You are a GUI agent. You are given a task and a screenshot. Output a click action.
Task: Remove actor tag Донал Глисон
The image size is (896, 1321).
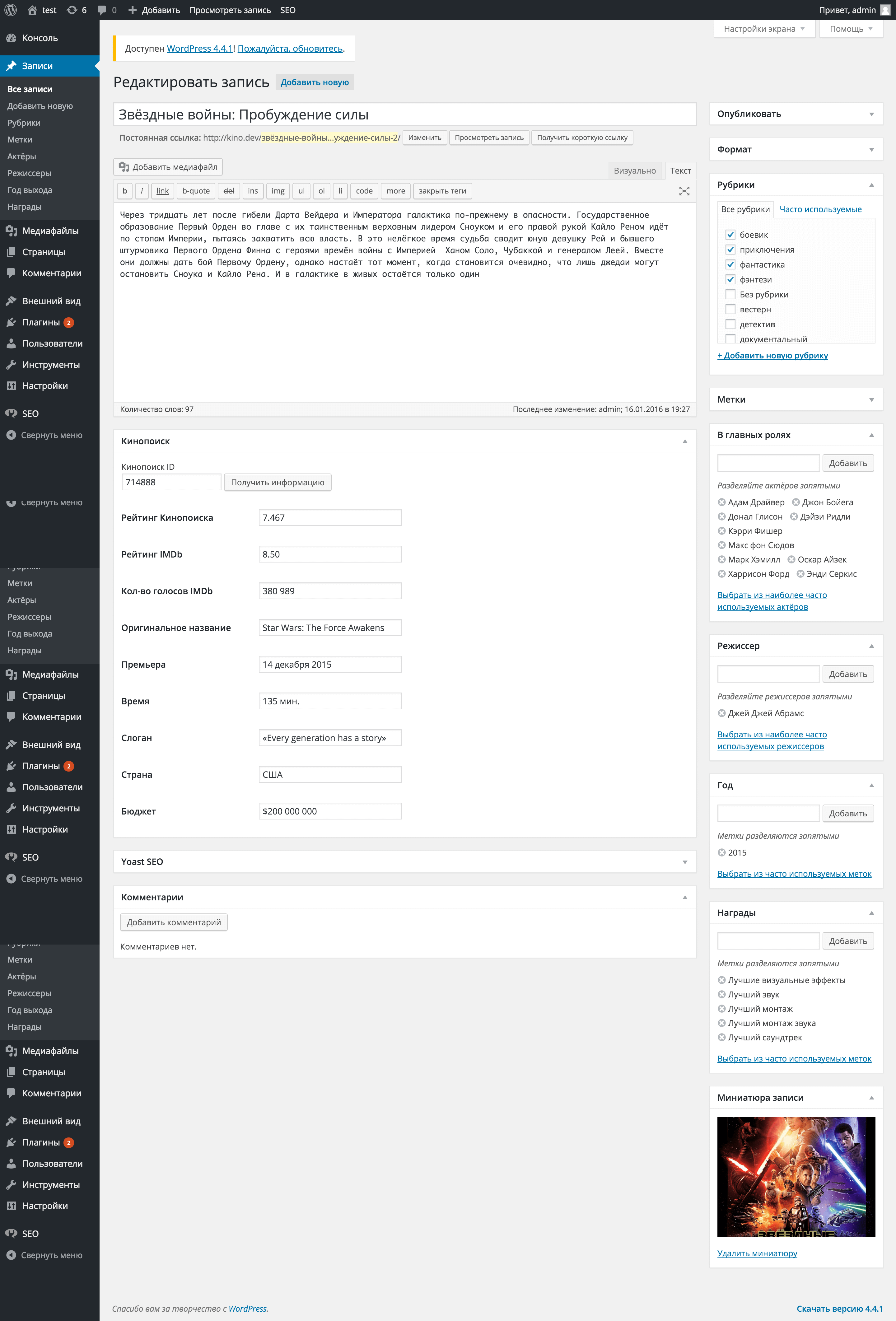pos(721,517)
